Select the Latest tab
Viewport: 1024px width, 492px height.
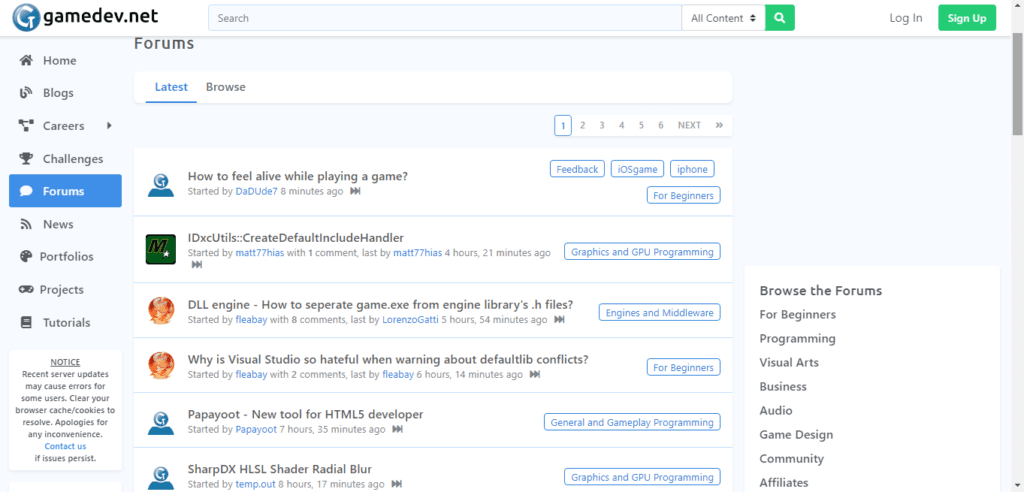(171, 87)
